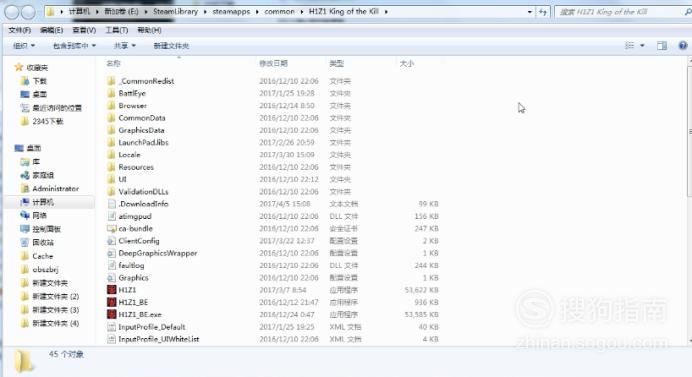This screenshot has height=377, width=692.
Task: Select the H1Z1 application icon
Action: [x=112, y=290]
